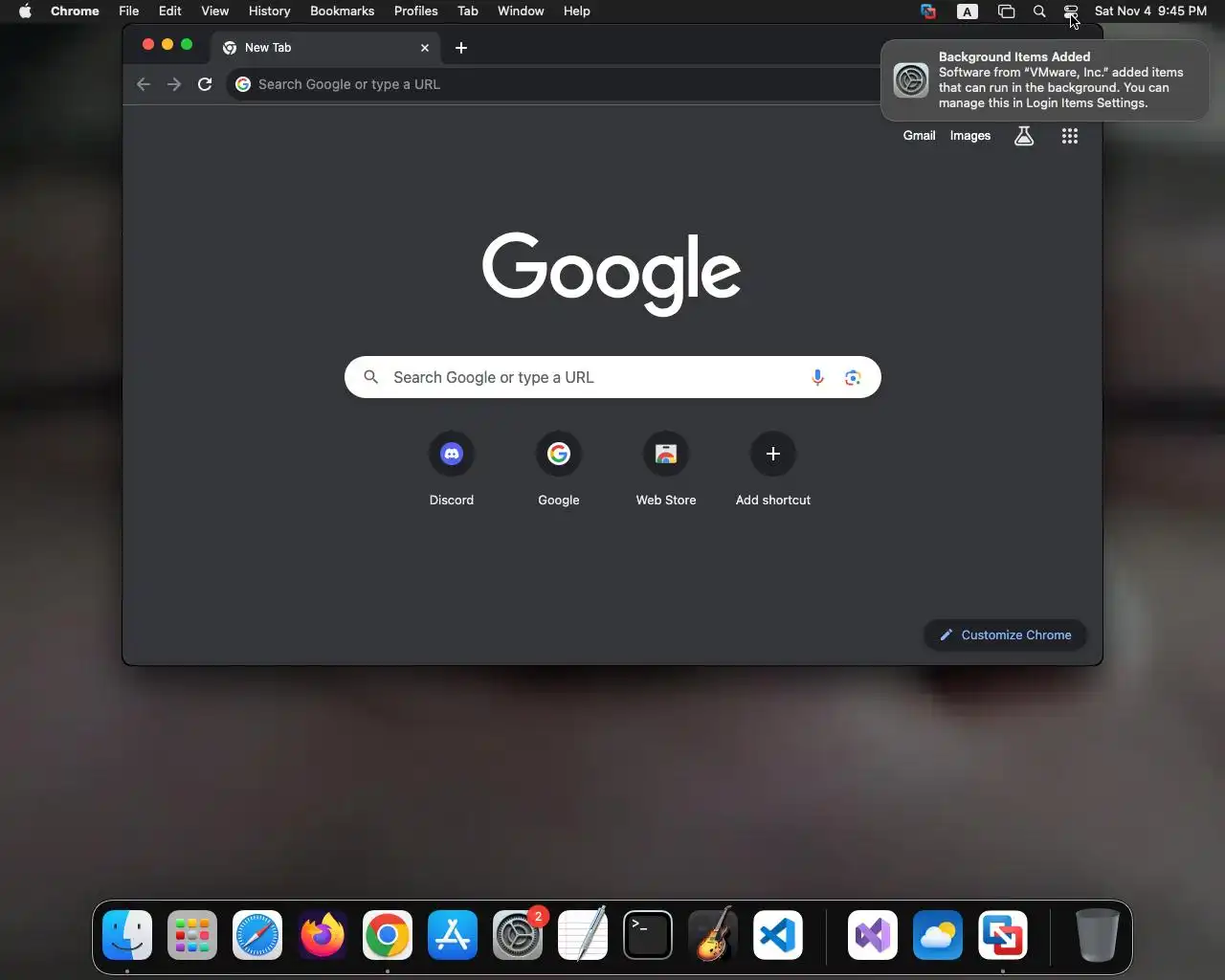1225x980 pixels.
Task: Open the History menu
Action: click(269, 11)
